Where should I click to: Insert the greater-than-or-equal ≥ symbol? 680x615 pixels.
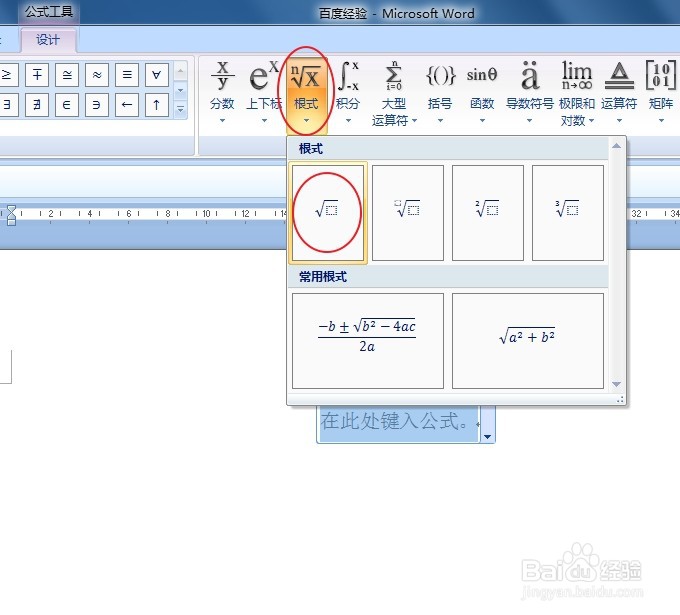8,75
